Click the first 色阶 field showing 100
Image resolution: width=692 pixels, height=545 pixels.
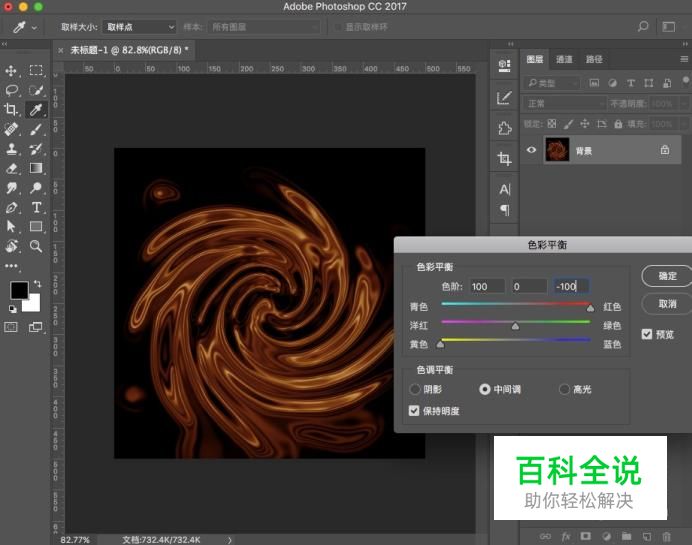tap(487, 286)
